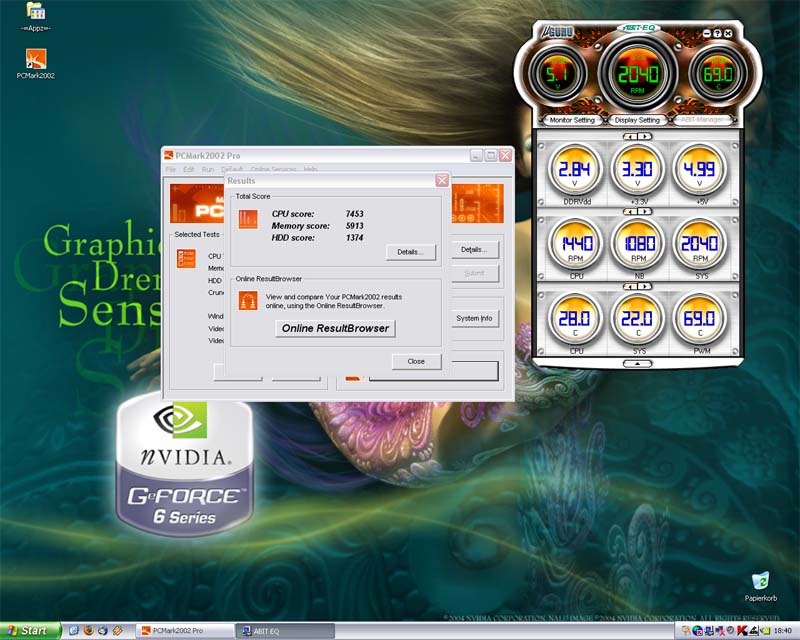
Task: Open Online Services menu in PCMark2002 Pro
Action: pos(273,169)
